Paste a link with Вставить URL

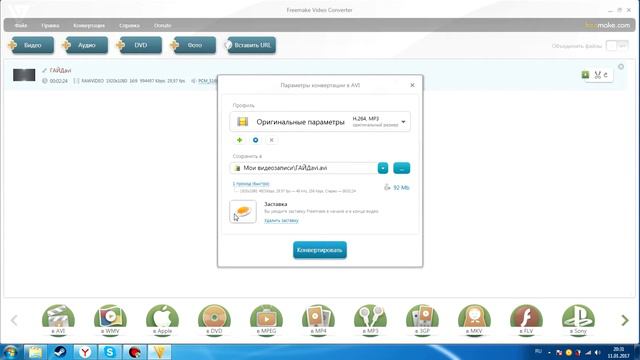click(x=250, y=45)
